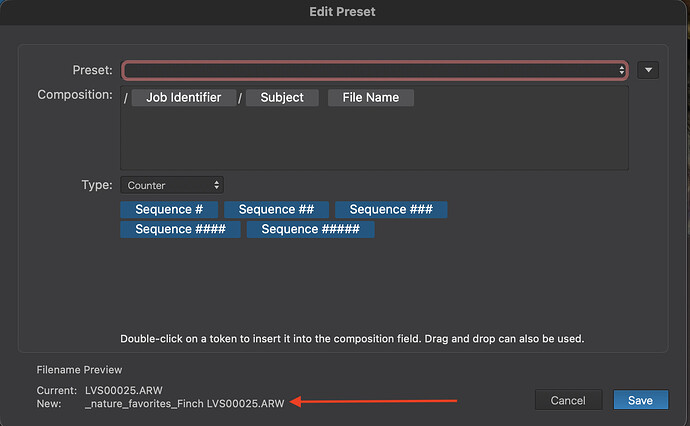Select the Subject token in Composition
The height and width of the screenshot is (426, 690).
pos(282,98)
